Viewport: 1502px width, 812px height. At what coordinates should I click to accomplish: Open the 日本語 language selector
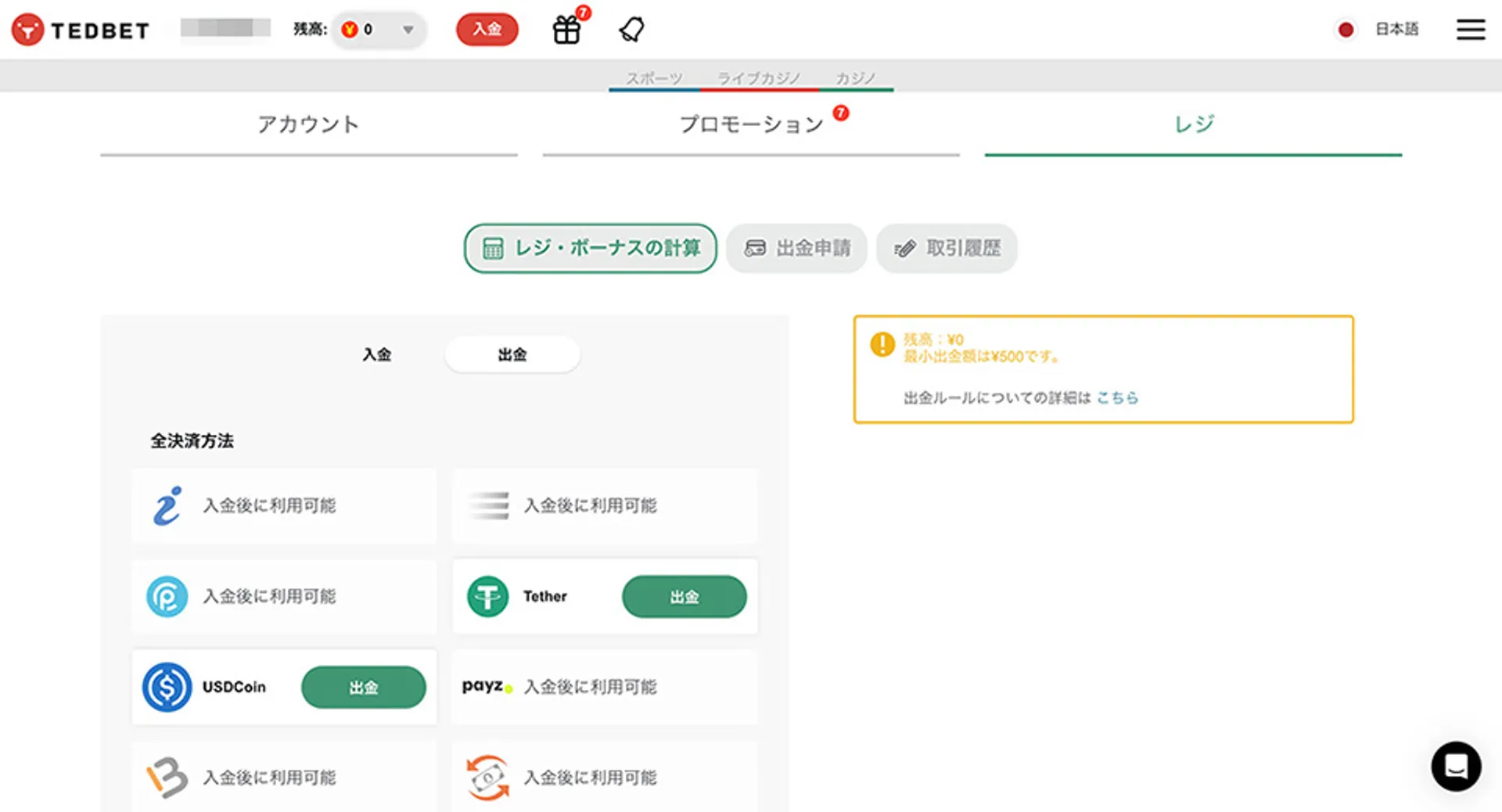(1396, 30)
